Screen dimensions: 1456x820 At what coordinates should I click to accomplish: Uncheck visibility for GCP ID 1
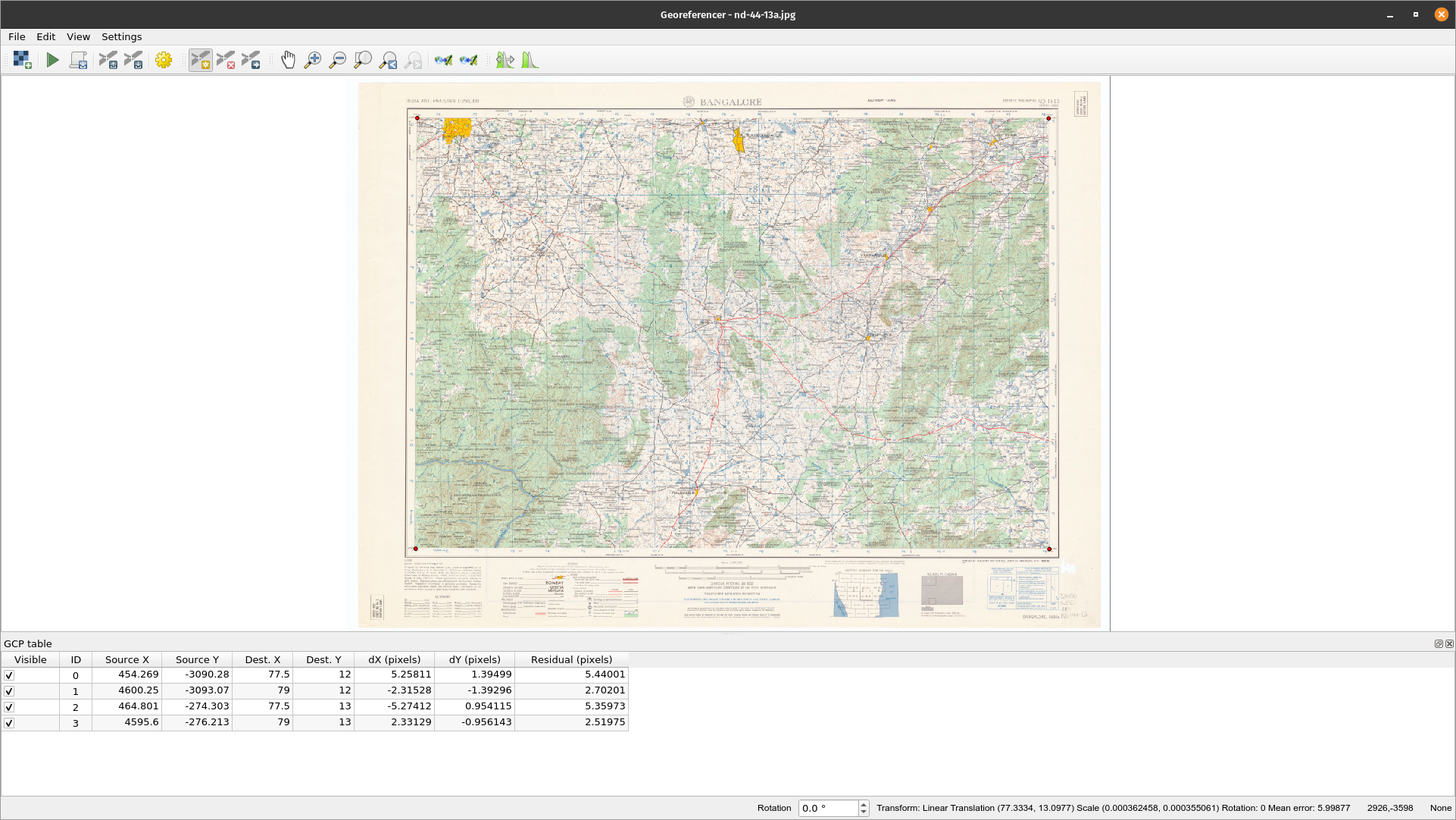tap(9, 691)
